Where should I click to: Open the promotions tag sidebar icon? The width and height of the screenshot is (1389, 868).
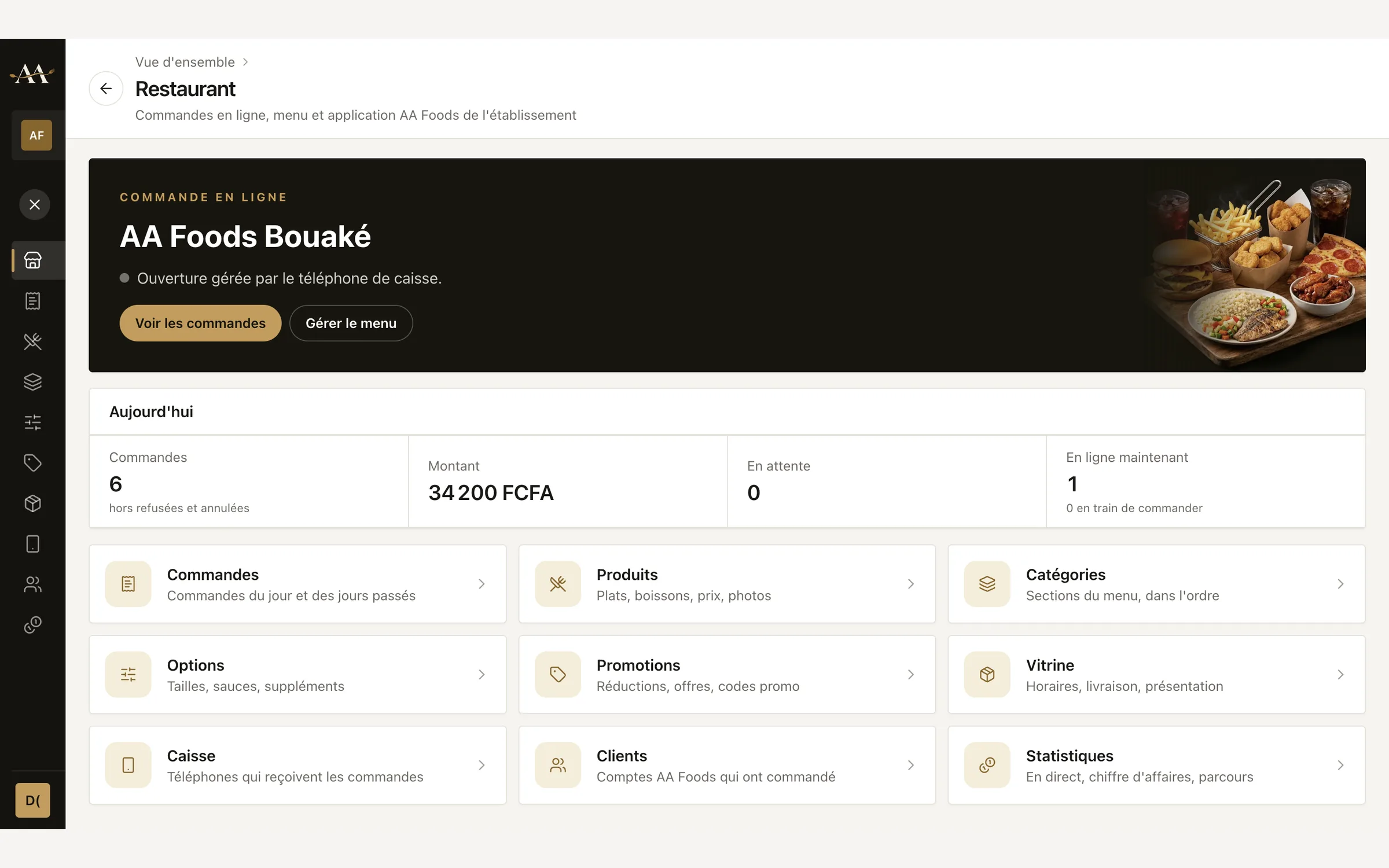(33, 463)
